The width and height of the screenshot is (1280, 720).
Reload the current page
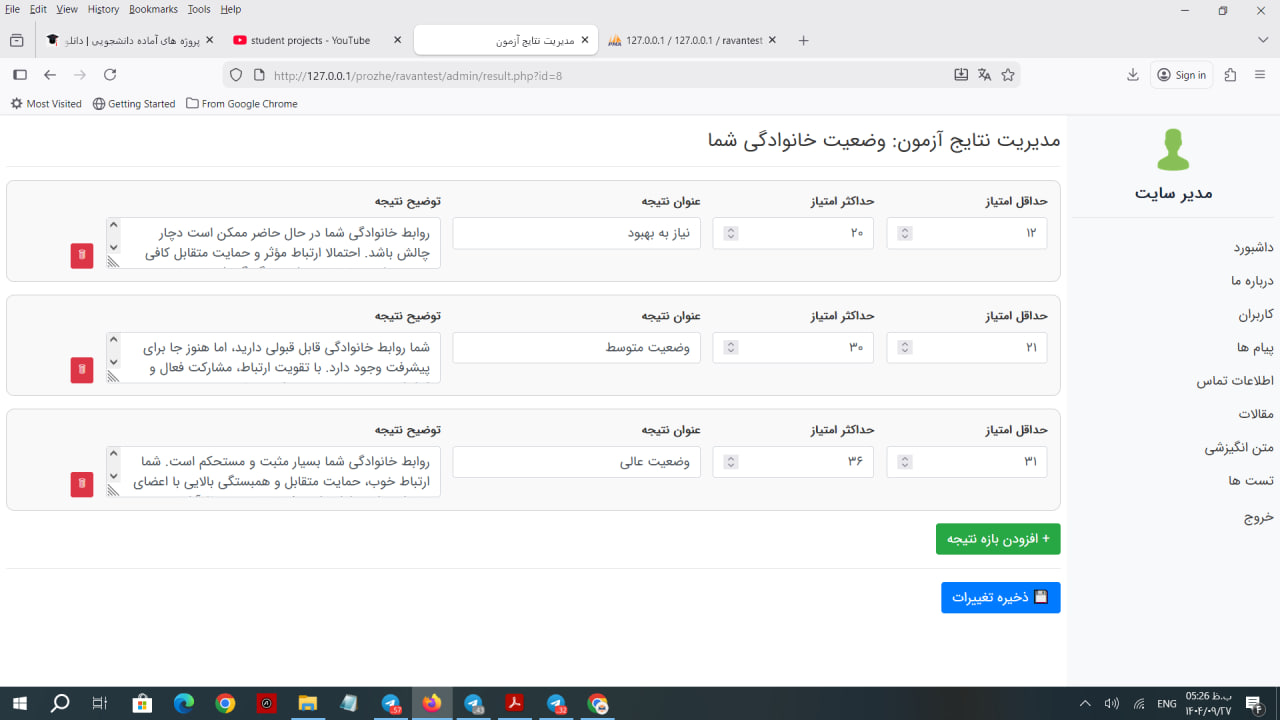pos(110,75)
